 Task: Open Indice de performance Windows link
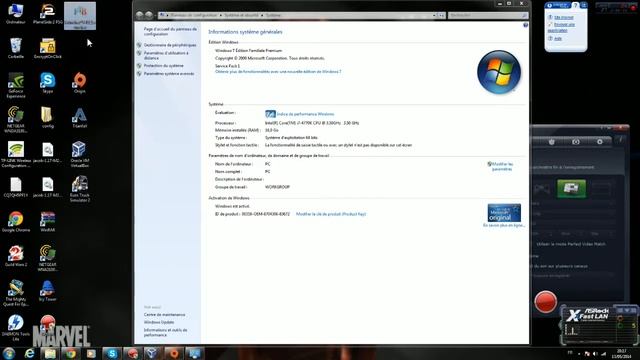pyautogui.click(x=305, y=114)
